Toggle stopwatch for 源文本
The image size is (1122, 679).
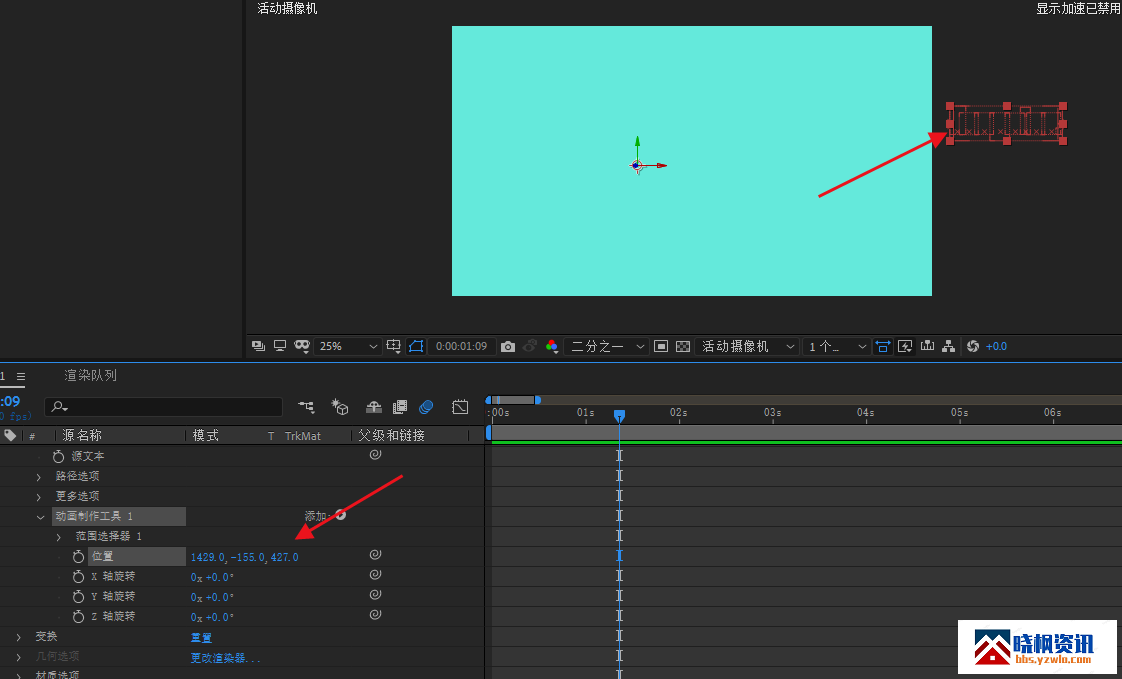[59, 456]
